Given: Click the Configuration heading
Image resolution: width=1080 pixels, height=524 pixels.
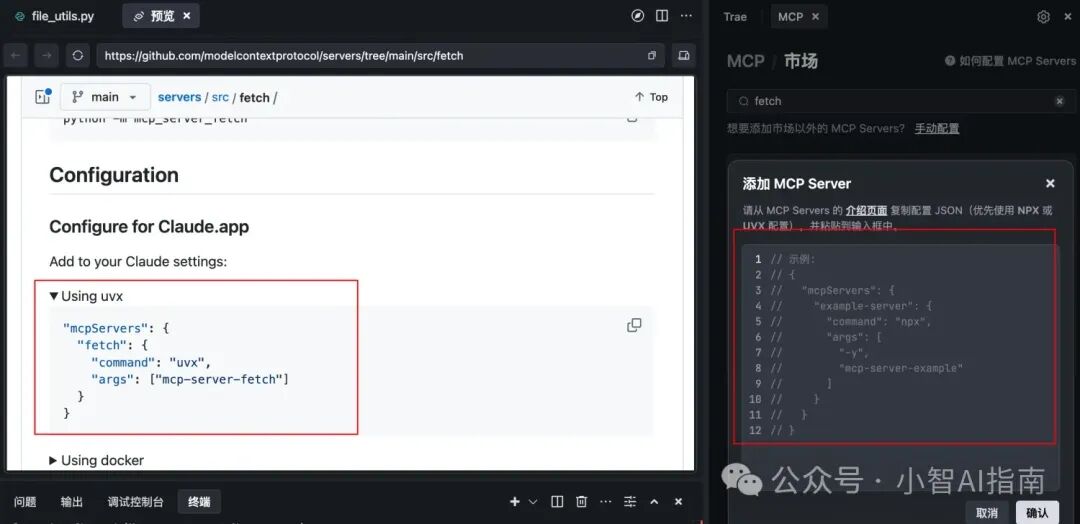Looking at the screenshot, I should point(114,175).
